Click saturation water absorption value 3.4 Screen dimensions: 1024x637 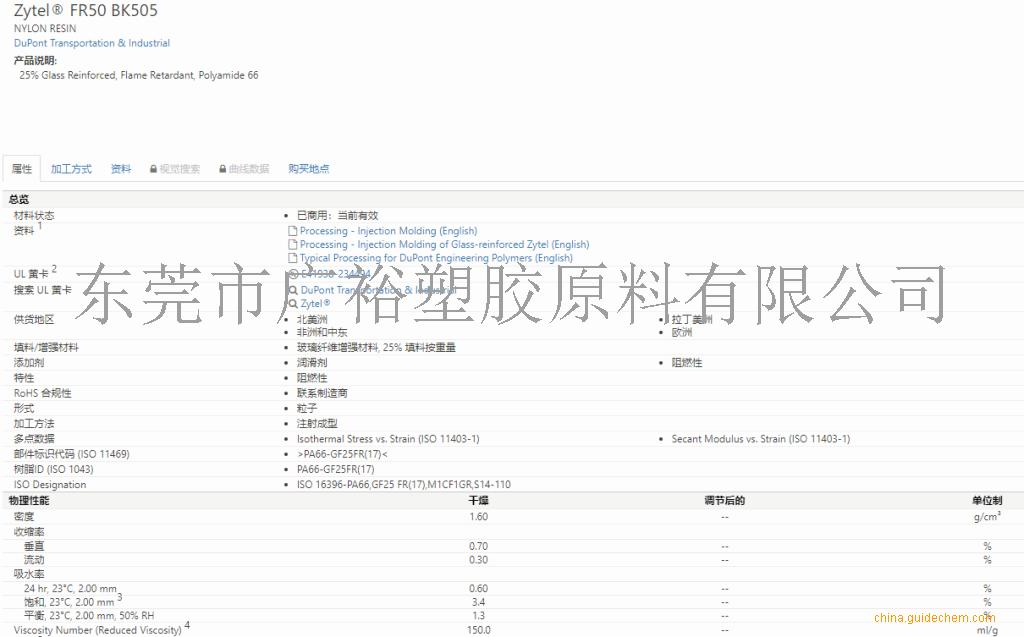click(479, 602)
